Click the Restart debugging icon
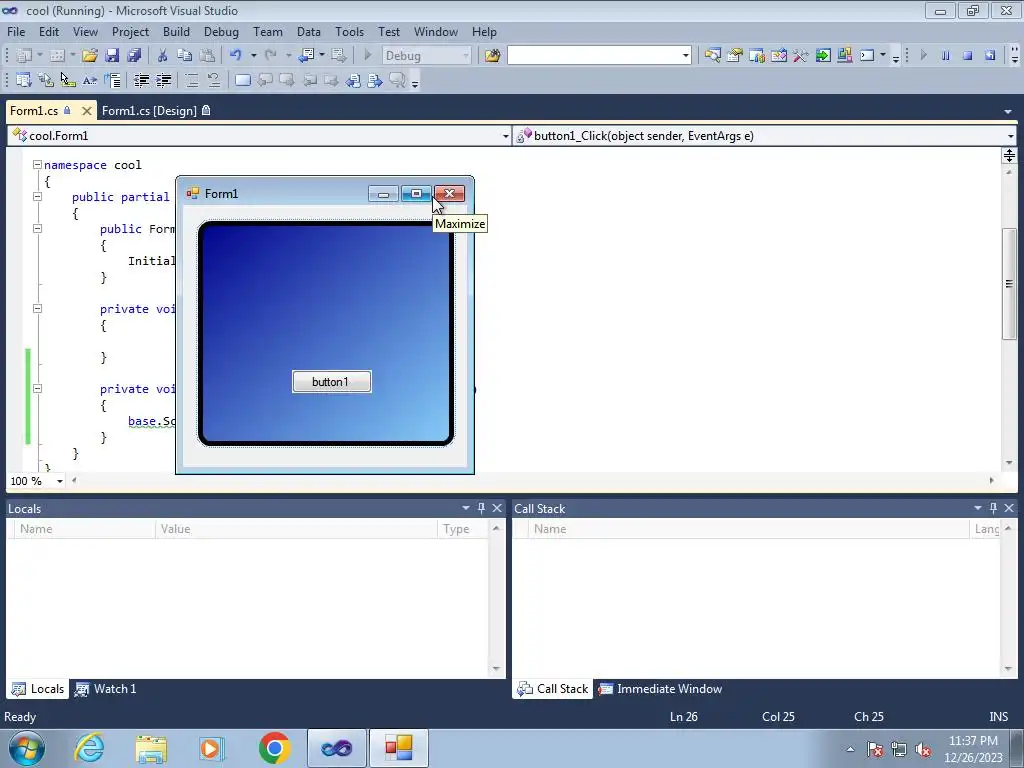Screen dimensions: 1024x768 tap(990, 56)
